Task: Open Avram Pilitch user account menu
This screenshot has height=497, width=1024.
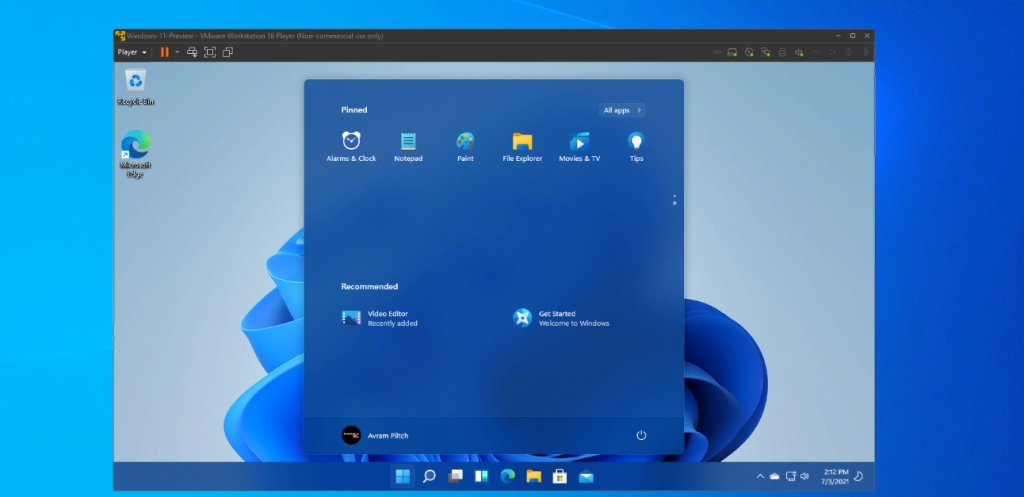Action: [x=376, y=436]
